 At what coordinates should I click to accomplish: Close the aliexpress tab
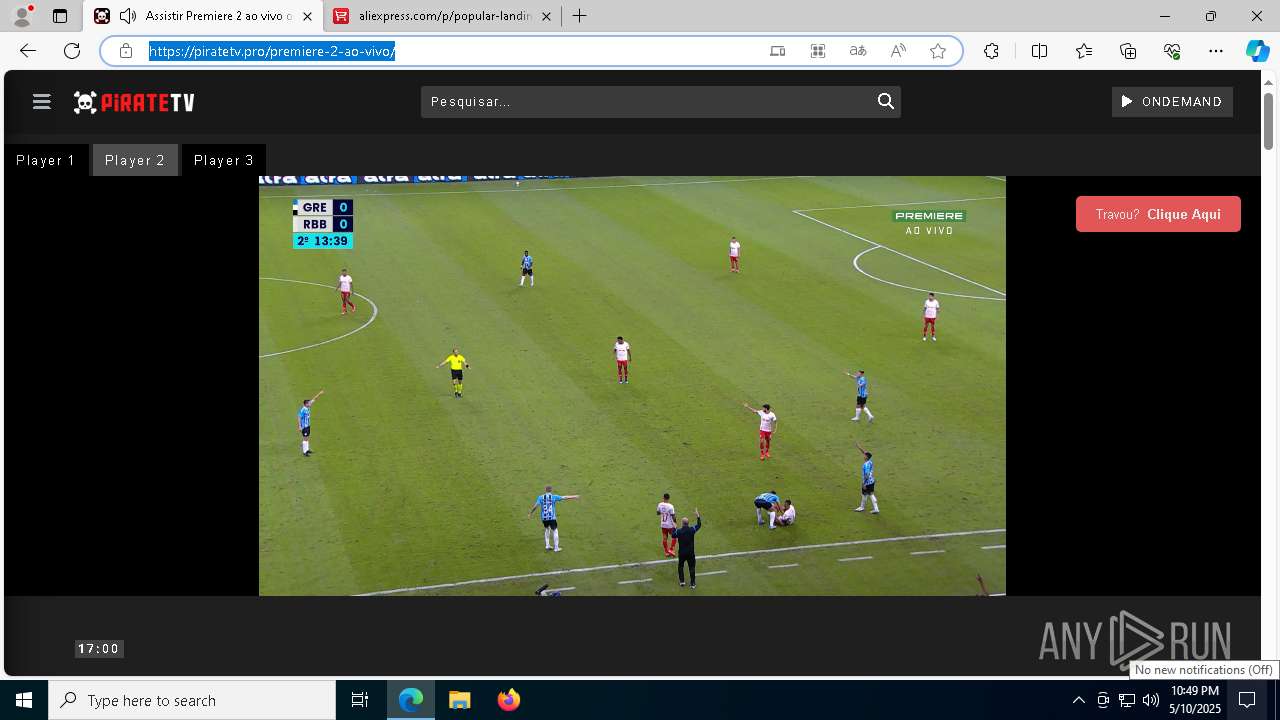[x=546, y=16]
